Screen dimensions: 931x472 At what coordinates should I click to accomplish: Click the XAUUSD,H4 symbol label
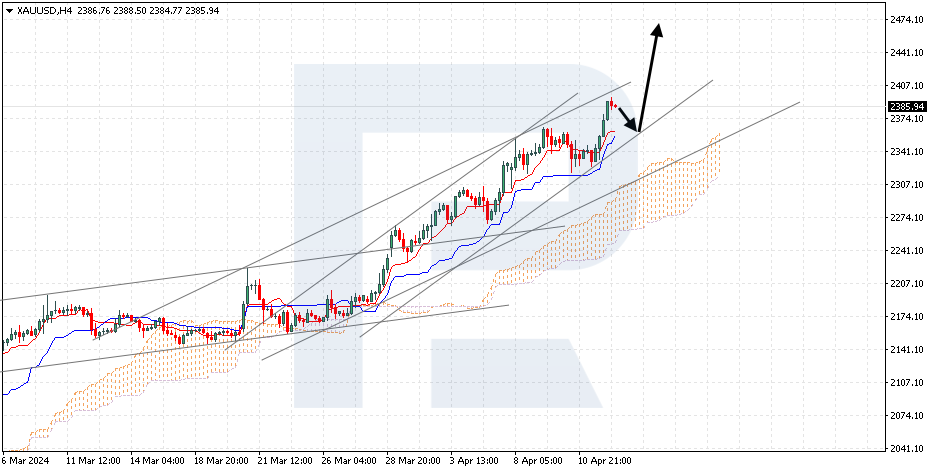pos(43,11)
